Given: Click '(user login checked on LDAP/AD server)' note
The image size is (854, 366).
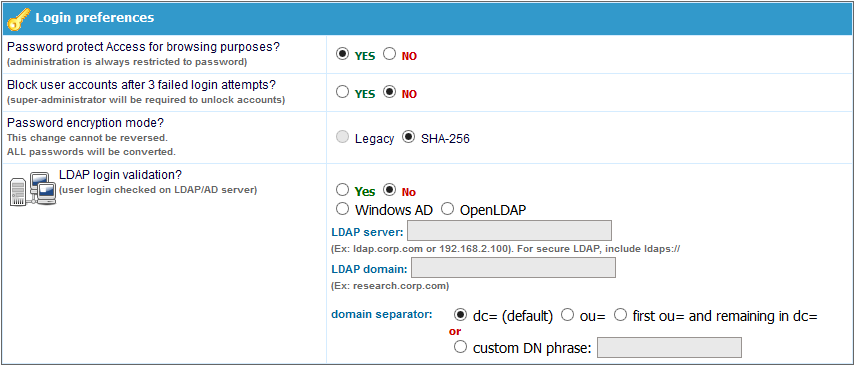Looking at the screenshot, I should click(x=158, y=190).
